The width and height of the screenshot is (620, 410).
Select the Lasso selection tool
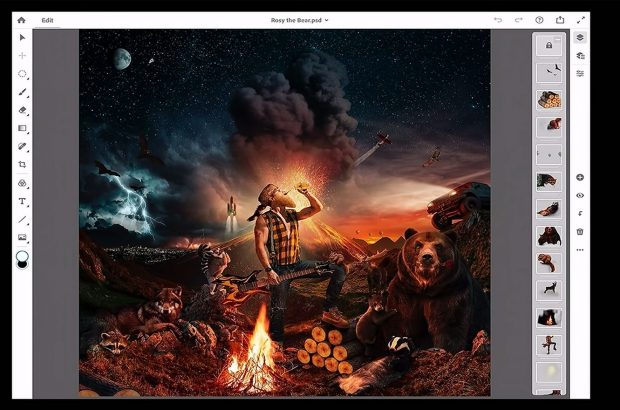(x=23, y=74)
